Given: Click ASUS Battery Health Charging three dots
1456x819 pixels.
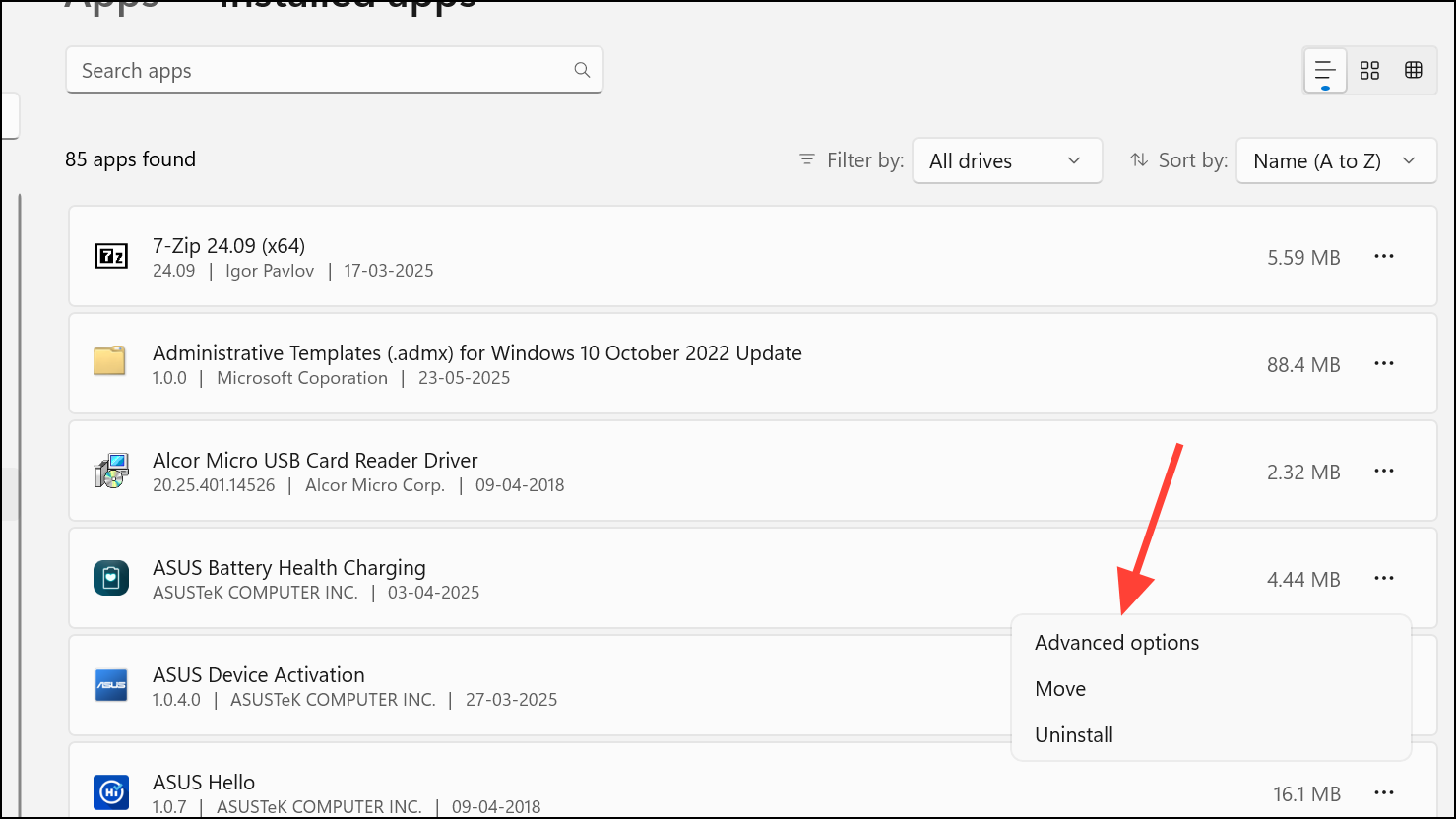Looking at the screenshot, I should [1383, 578].
